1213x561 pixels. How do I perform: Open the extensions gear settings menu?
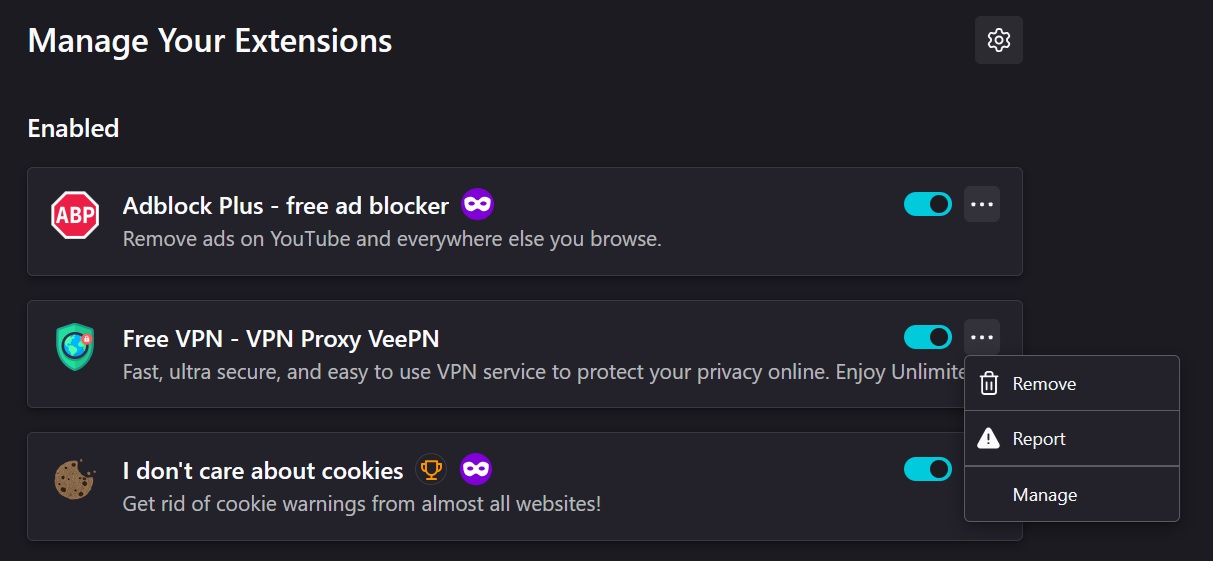pos(998,40)
